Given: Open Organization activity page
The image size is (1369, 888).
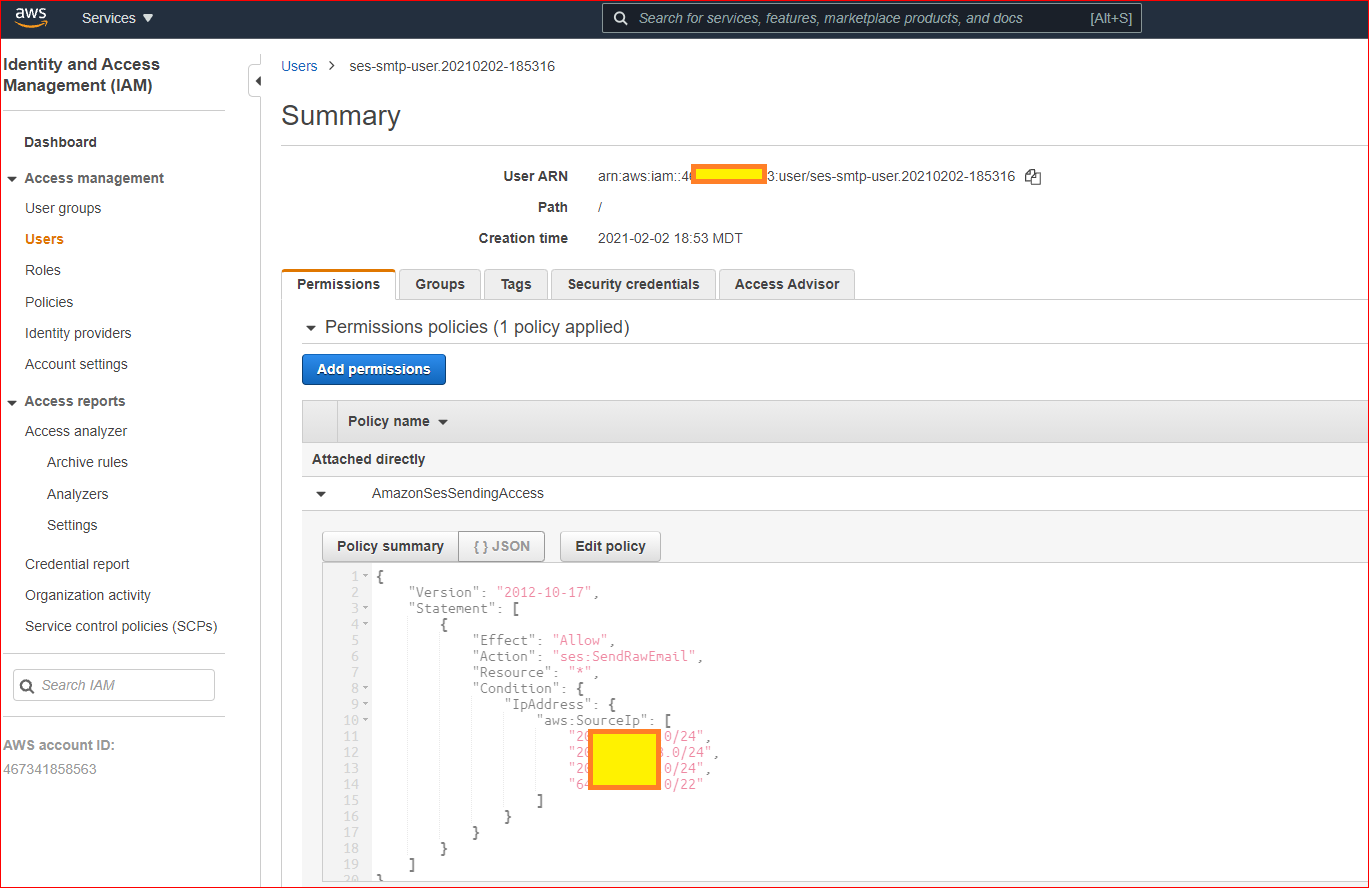Looking at the screenshot, I should coord(88,595).
